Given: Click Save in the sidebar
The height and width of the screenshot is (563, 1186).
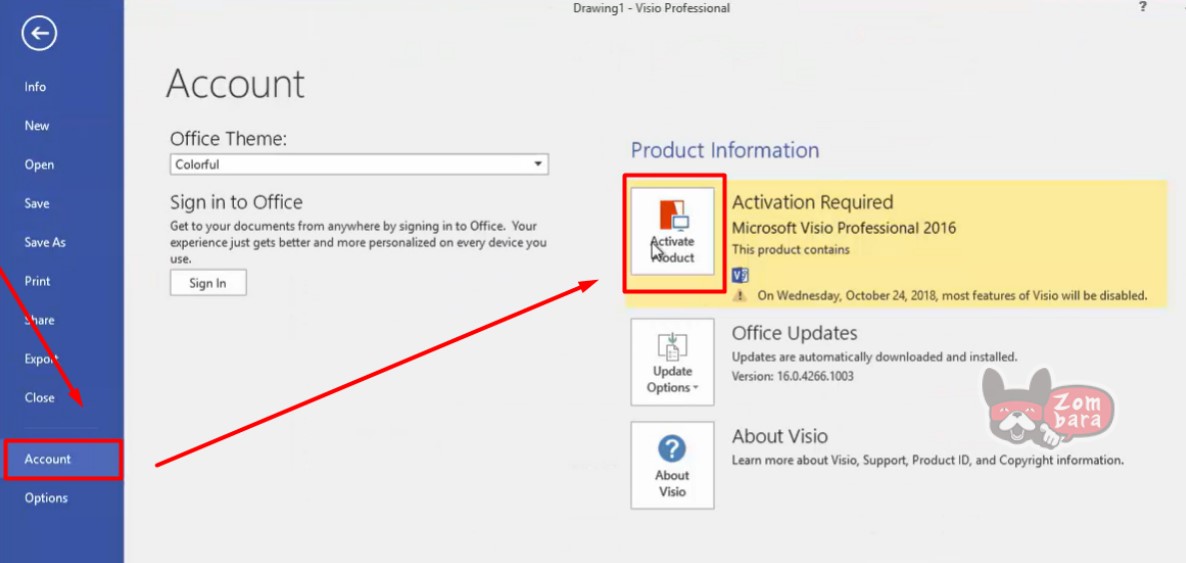Looking at the screenshot, I should coord(36,203).
